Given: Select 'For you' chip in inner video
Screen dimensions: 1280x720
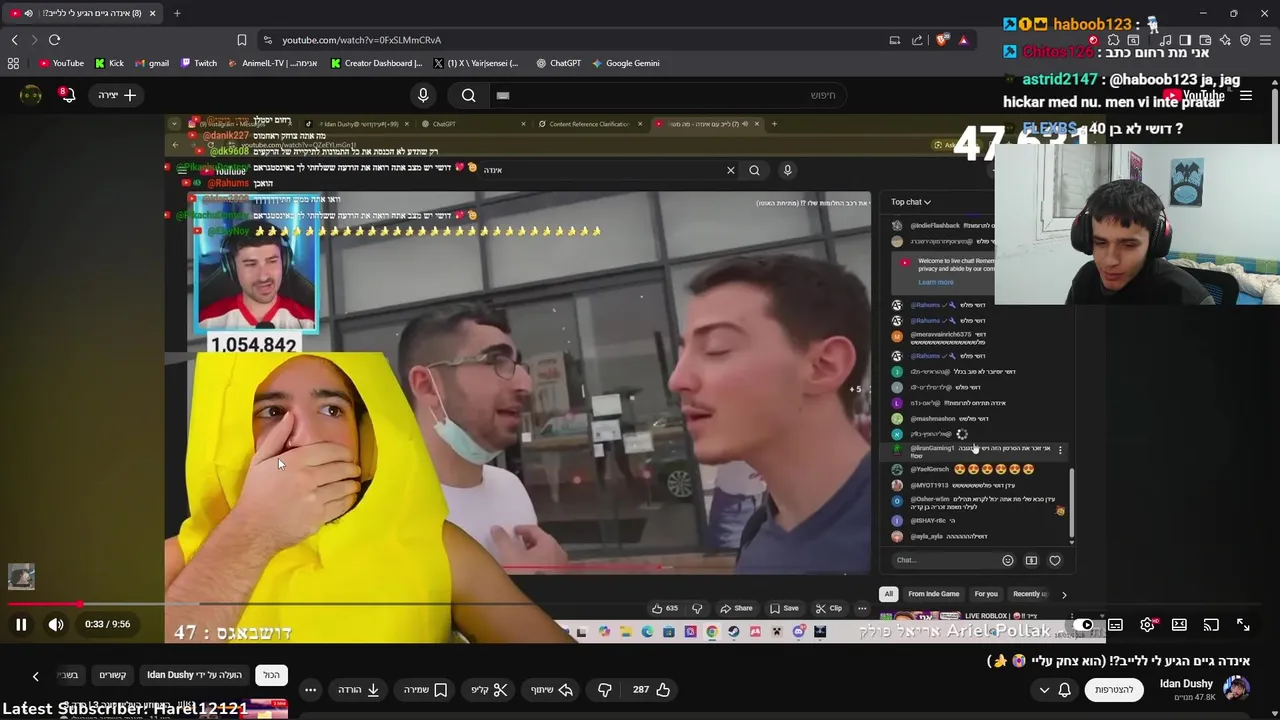Looking at the screenshot, I should pyautogui.click(x=986, y=594).
